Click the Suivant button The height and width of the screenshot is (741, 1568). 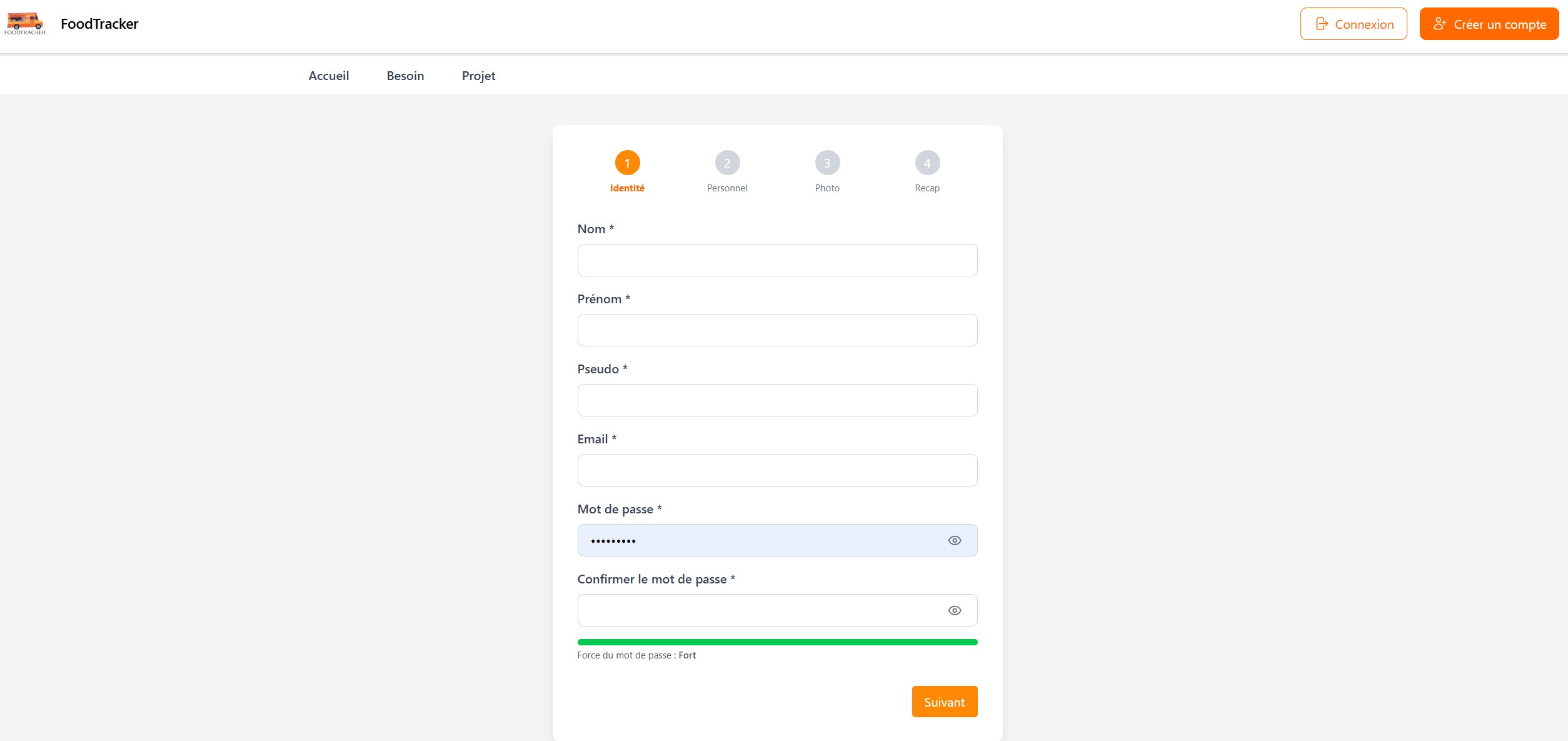(944, 702)
